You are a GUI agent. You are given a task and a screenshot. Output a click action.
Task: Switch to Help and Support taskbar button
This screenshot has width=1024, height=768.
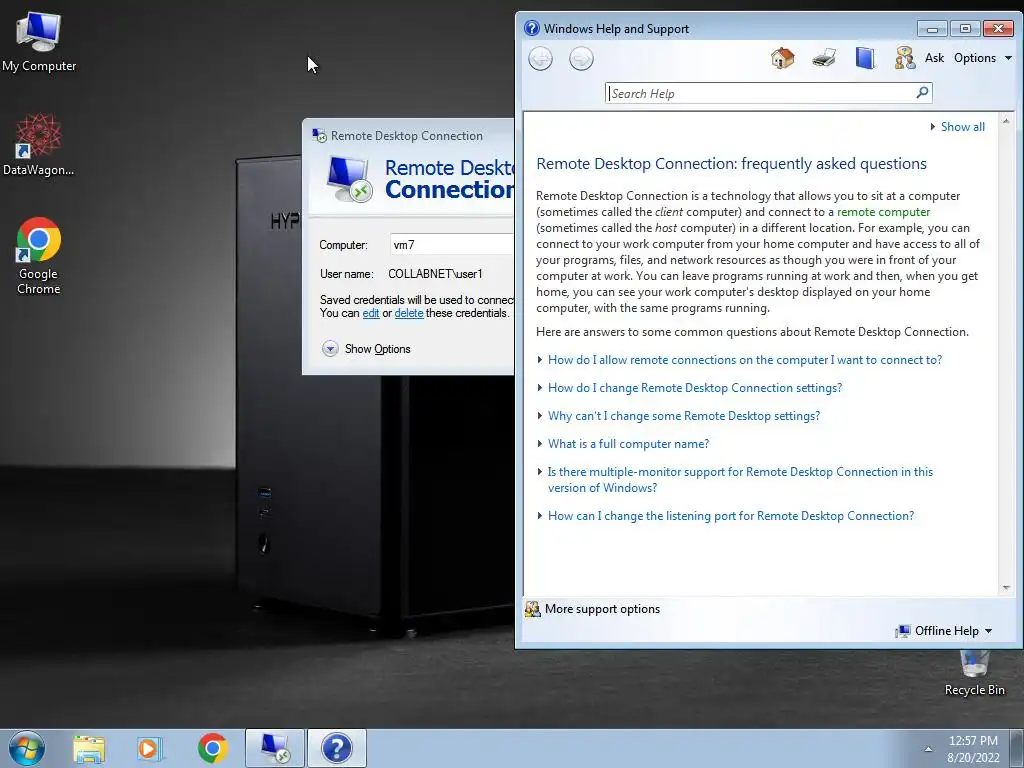pos(337,748)
